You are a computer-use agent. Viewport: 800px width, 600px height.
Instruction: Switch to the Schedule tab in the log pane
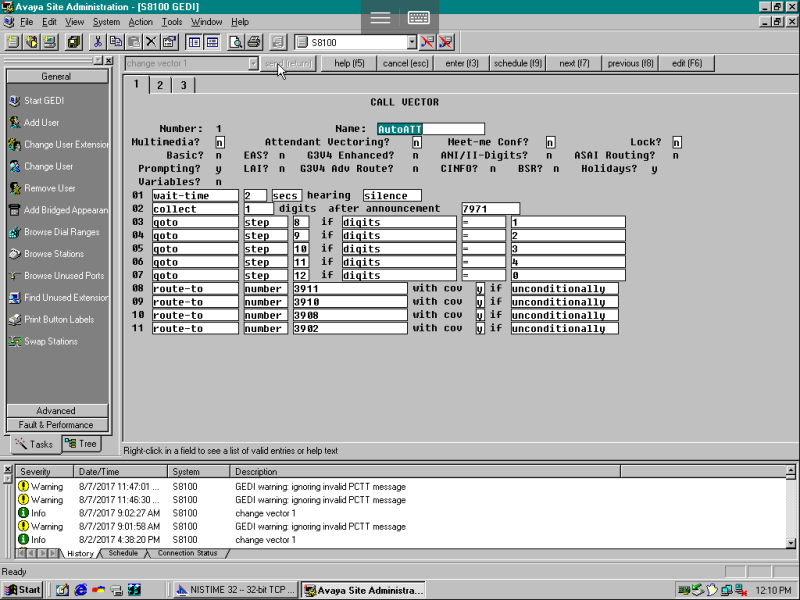123,553
